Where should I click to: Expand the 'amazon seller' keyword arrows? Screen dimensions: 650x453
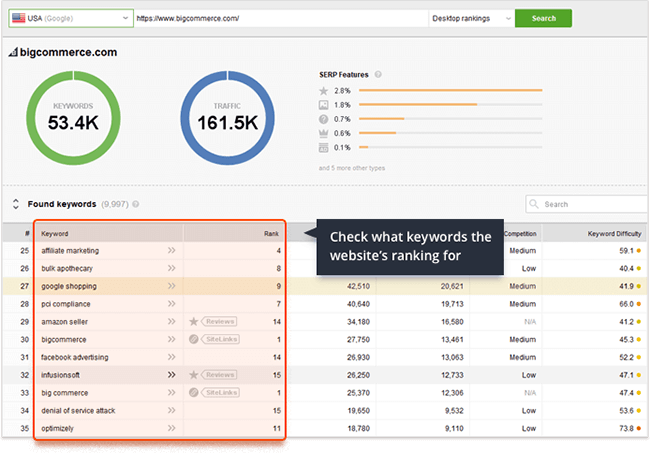(172, 322)
